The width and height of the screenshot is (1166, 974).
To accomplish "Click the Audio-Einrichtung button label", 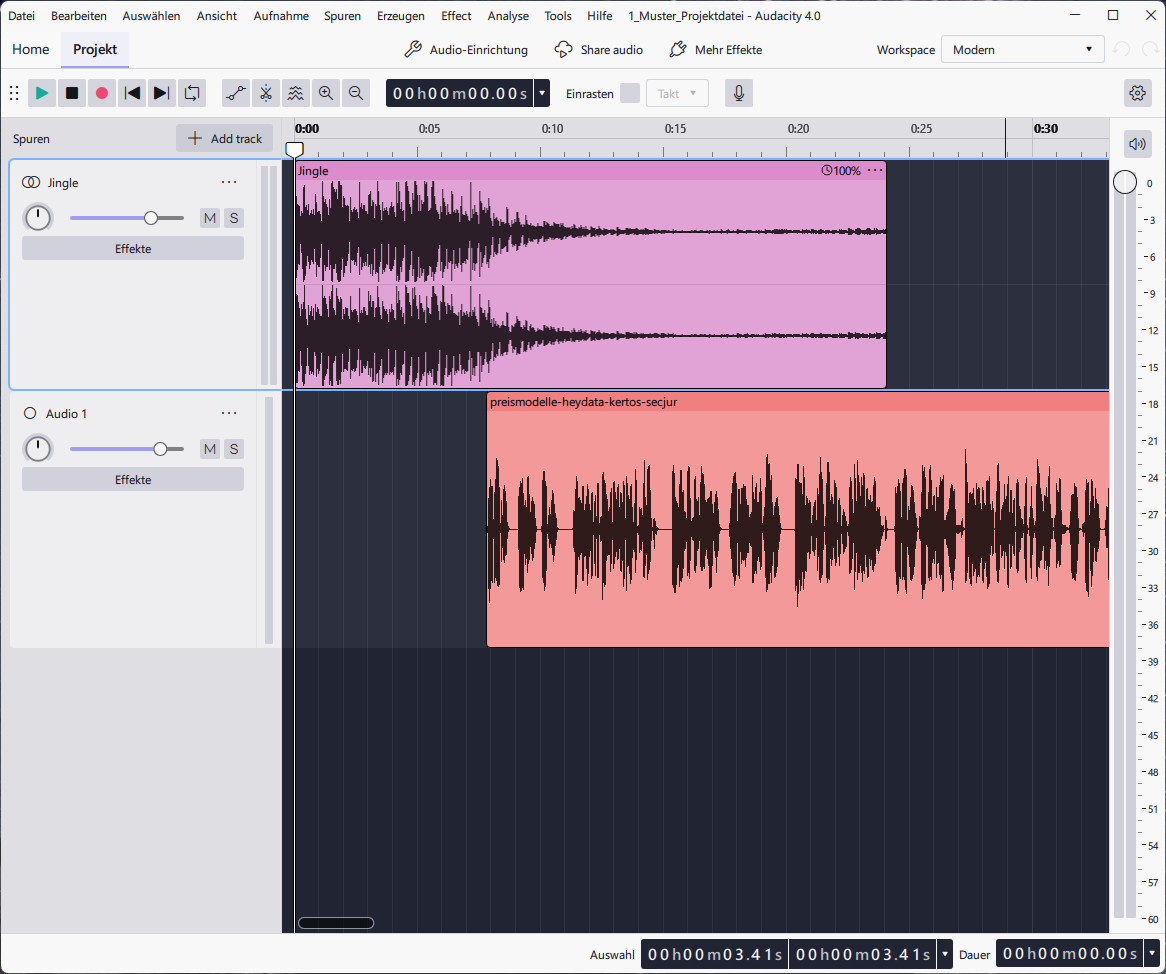I will tap(479, 50).
